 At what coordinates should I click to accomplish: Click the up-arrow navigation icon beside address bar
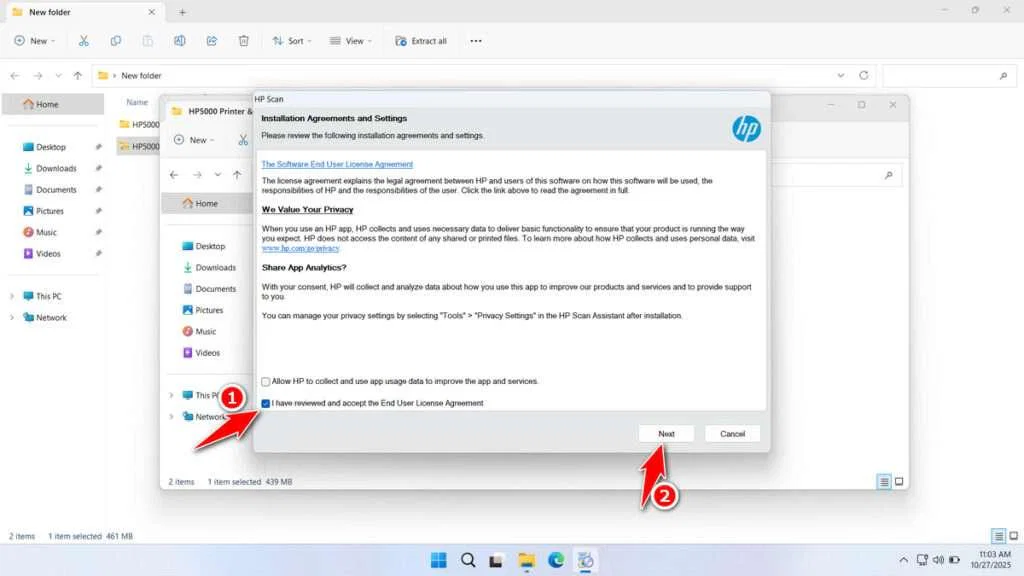point(78,75)
